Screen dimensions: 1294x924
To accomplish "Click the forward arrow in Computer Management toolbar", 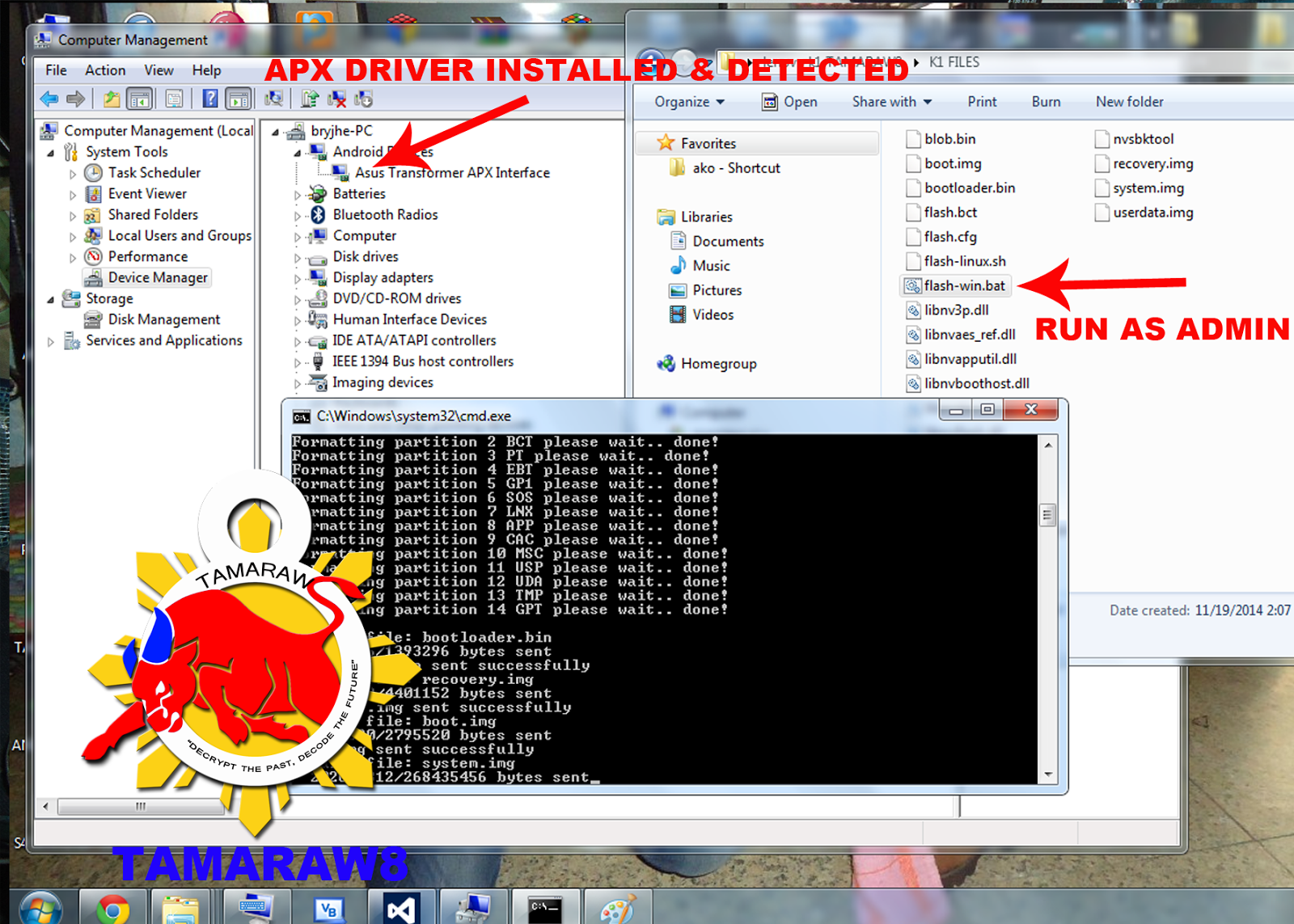I will 76,99.
